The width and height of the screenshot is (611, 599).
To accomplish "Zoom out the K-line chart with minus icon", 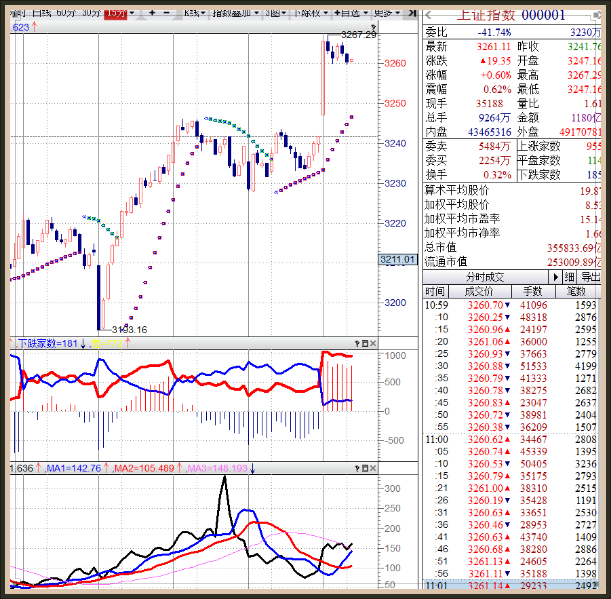I will coord(166,13).
